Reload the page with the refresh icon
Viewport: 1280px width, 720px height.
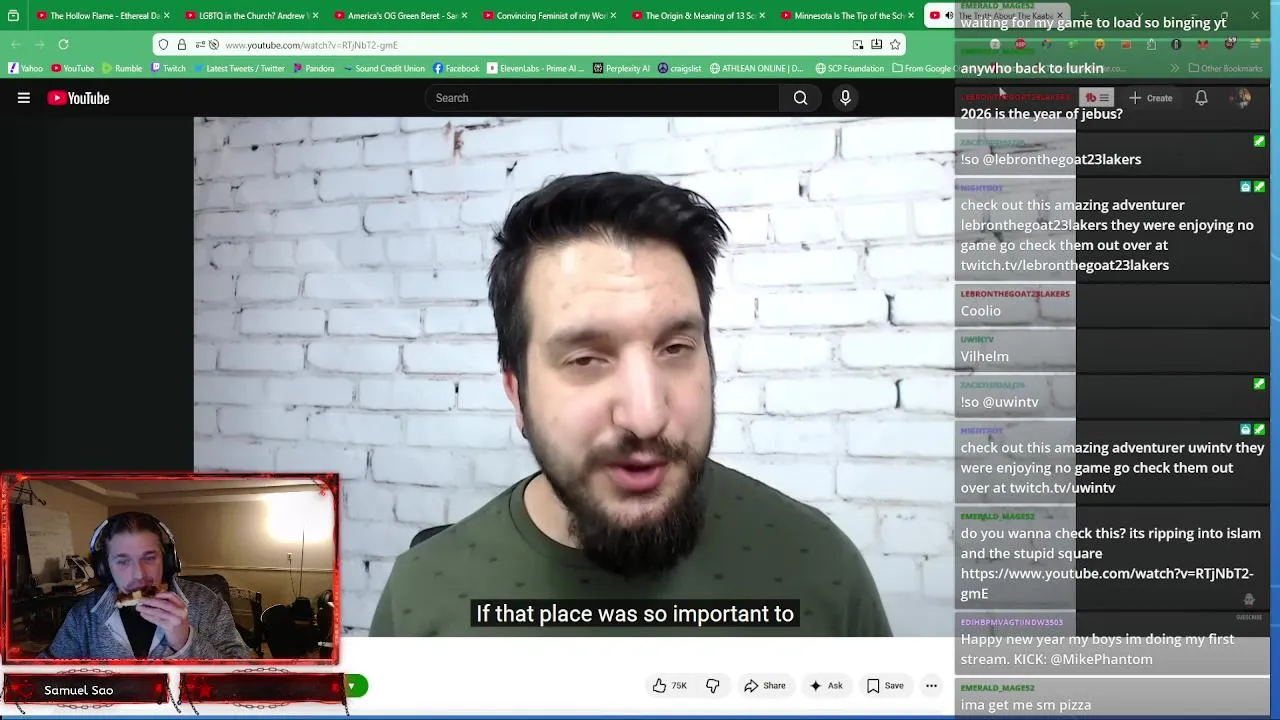63,45
